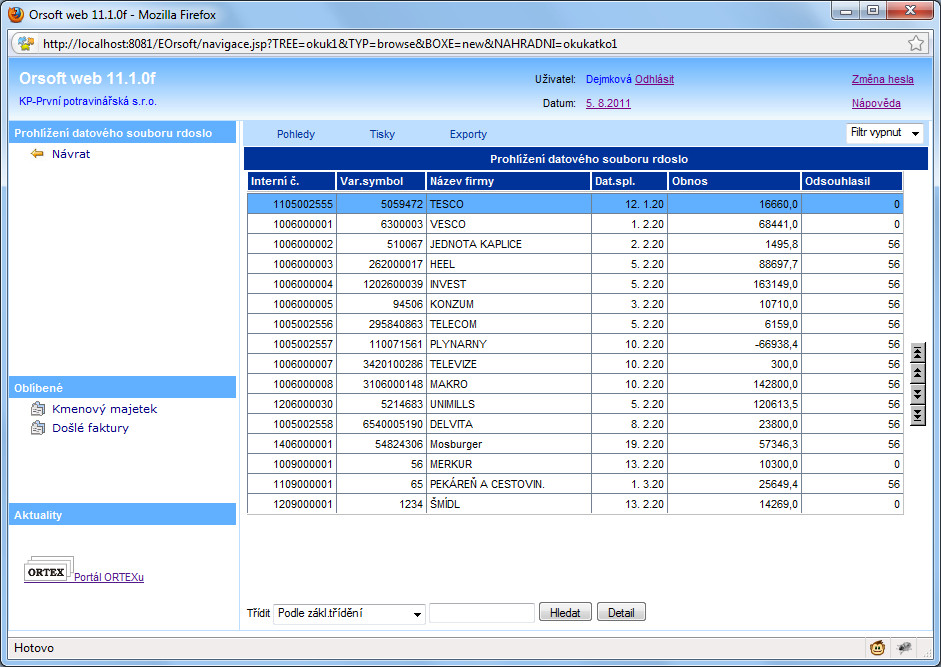The height and width of the screenshot is (667, 941).
Task: Go to next page of records
Action: (x=918, y=394)
